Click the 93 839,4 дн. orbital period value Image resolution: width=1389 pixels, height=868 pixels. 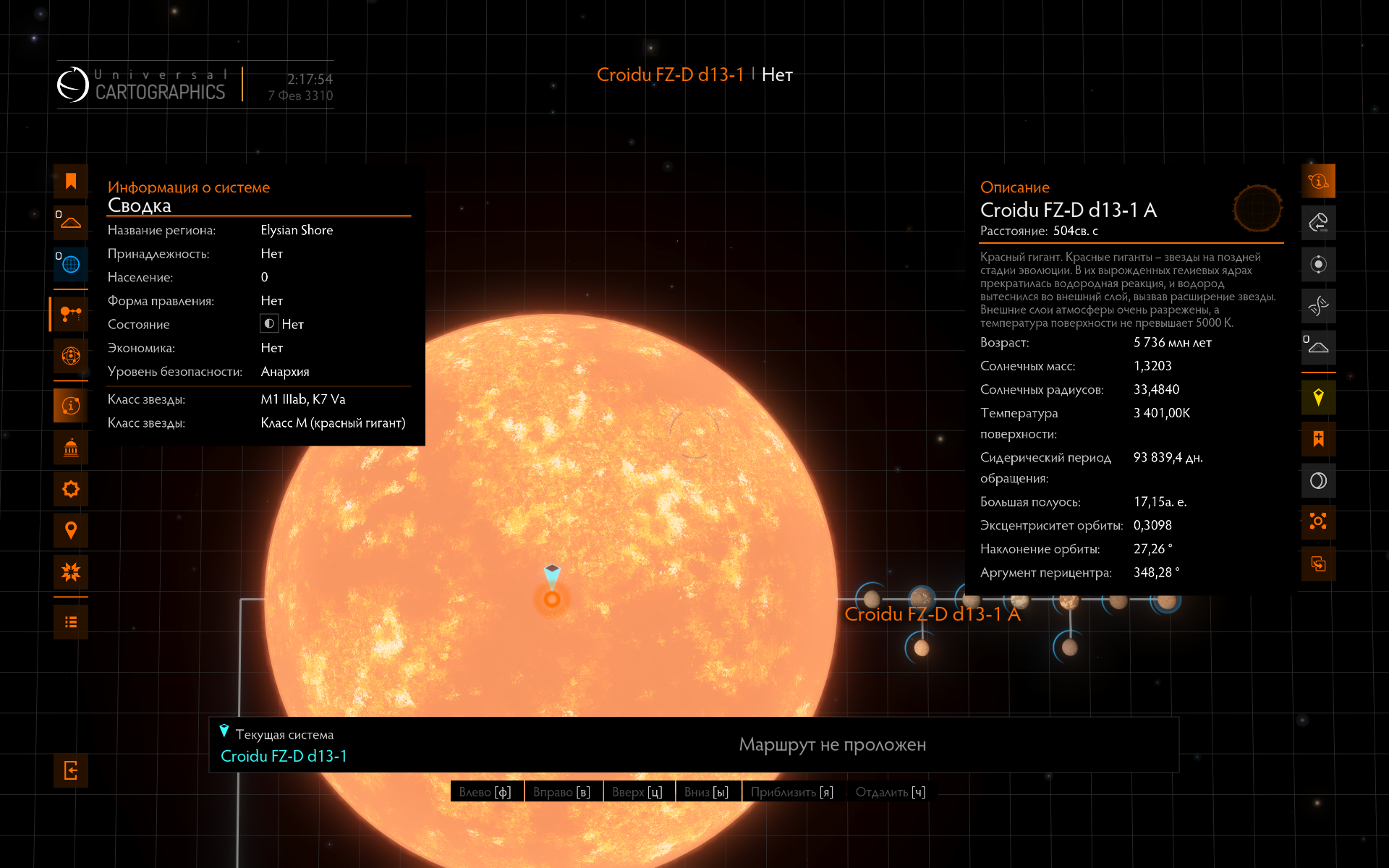(1168, 458)
